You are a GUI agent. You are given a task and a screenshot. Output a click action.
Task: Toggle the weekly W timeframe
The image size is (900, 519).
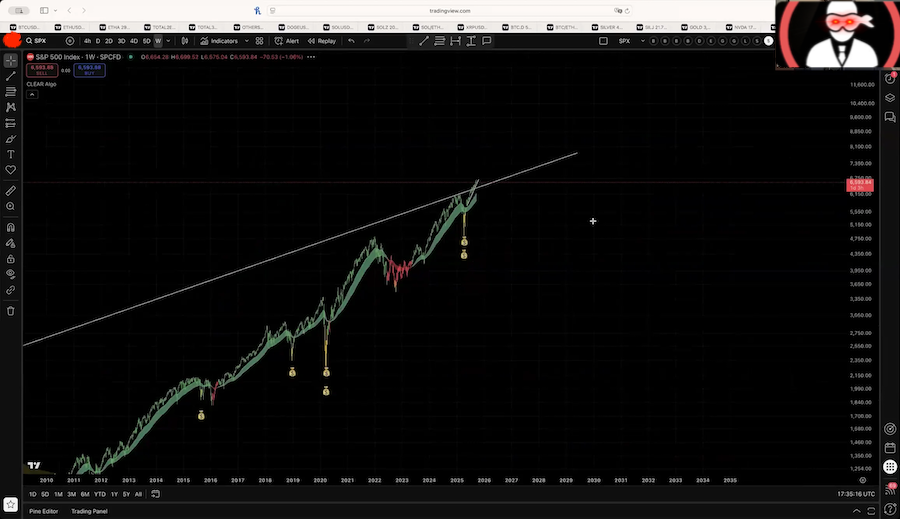point(158,41)
